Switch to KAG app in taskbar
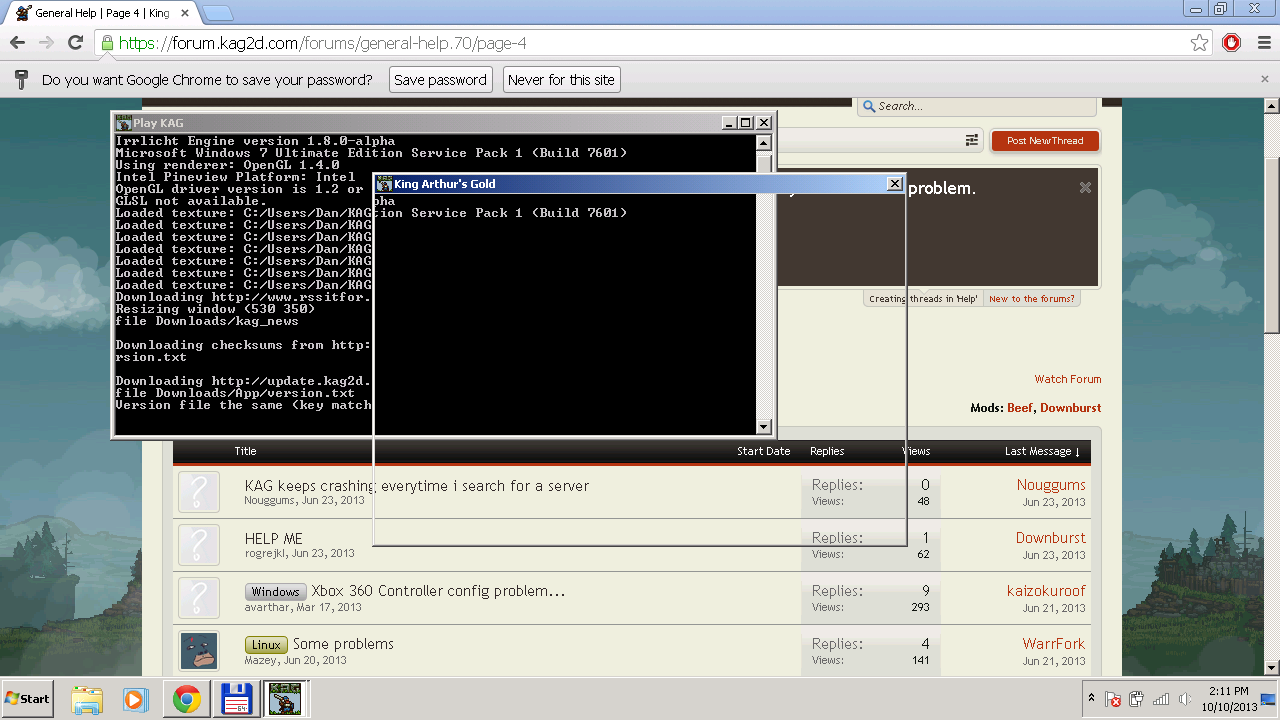1280x720 pixels. point(286,699)
